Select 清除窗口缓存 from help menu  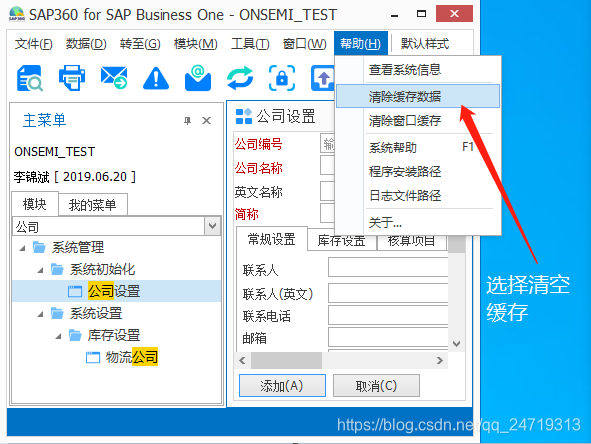click(x=418, y=121)
